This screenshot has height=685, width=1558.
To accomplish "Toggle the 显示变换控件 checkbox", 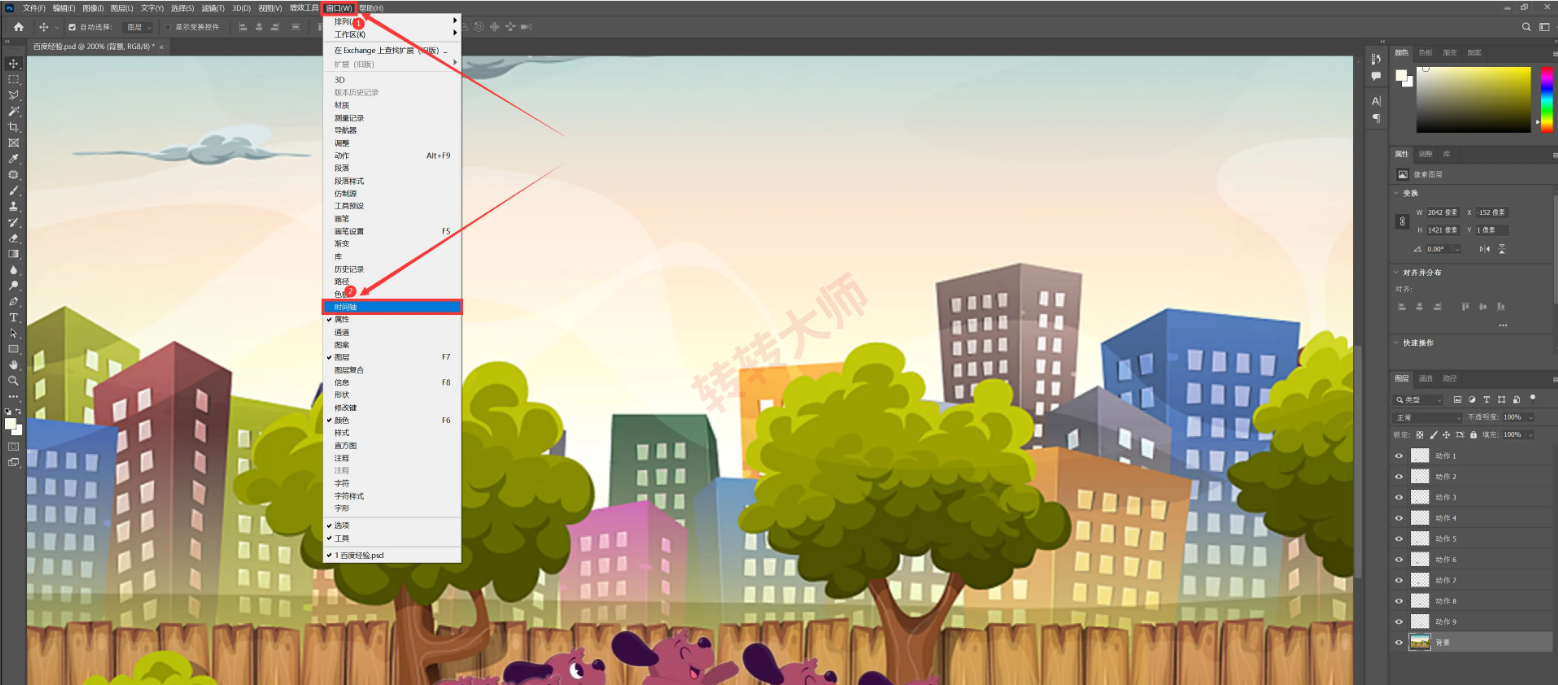I will 167,27.
